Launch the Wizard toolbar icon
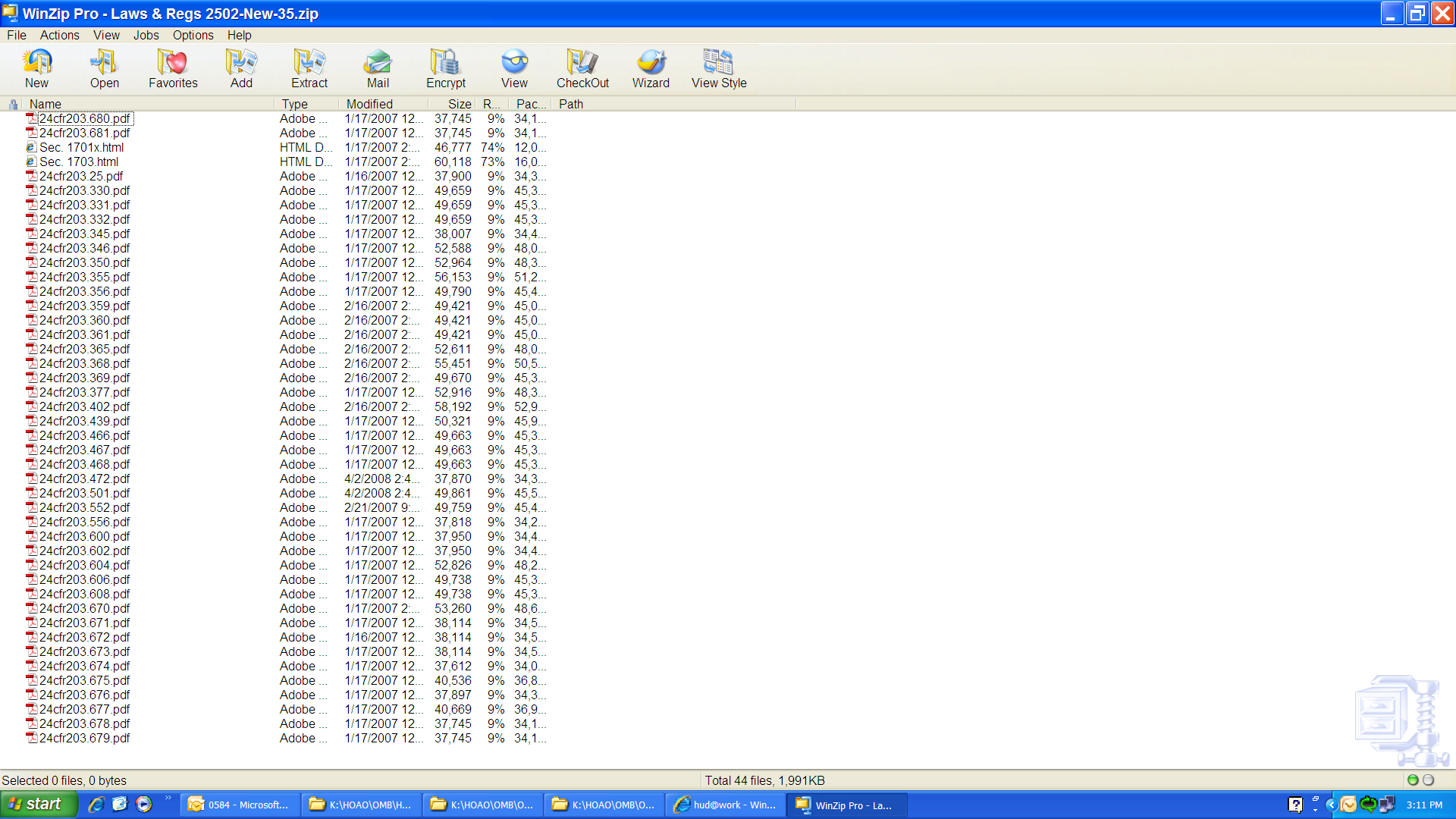This screenshot has height=819, width=1456. click(x=651, y=68)
